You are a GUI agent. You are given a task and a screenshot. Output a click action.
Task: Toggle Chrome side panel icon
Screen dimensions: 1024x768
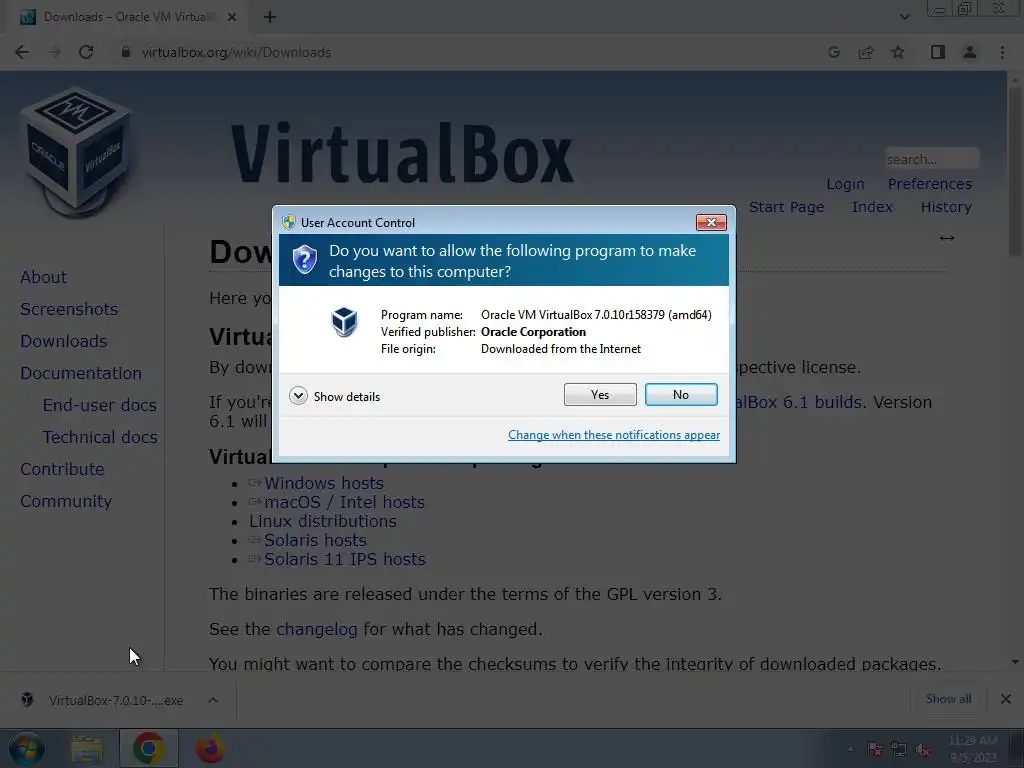coord(938,52)
